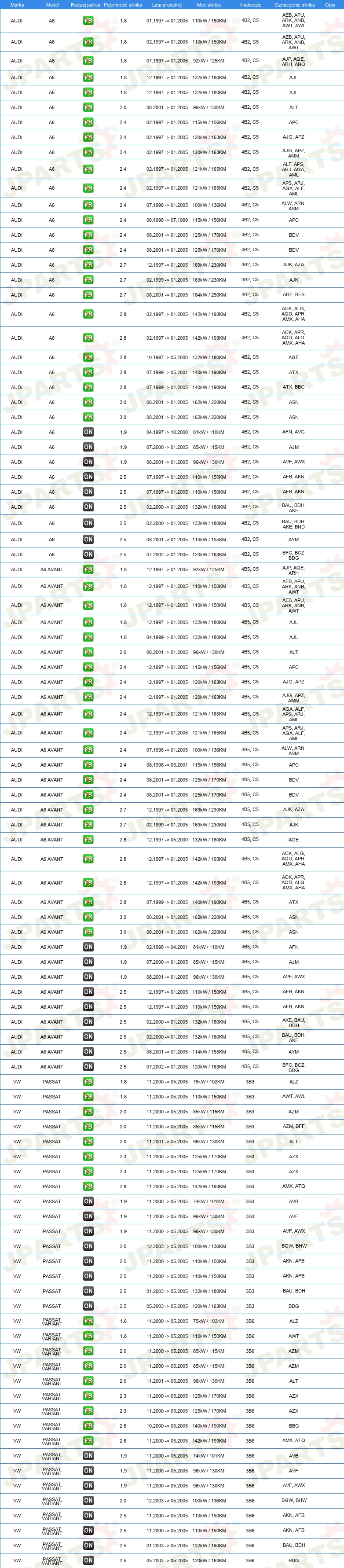Click the Pojemność silnika column header
344x1568 pixels.
[123, 5]
